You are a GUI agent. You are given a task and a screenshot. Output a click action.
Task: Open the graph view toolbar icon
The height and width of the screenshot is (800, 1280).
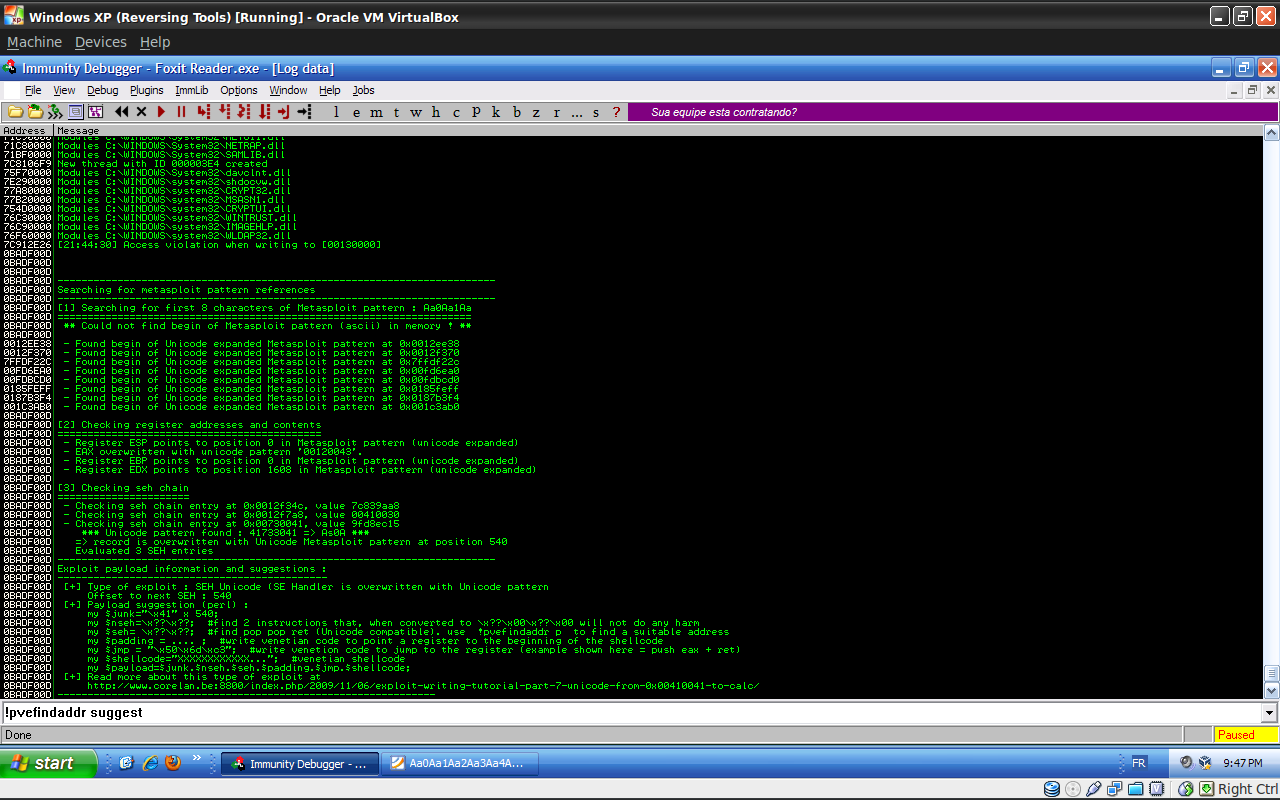point(95,112)
